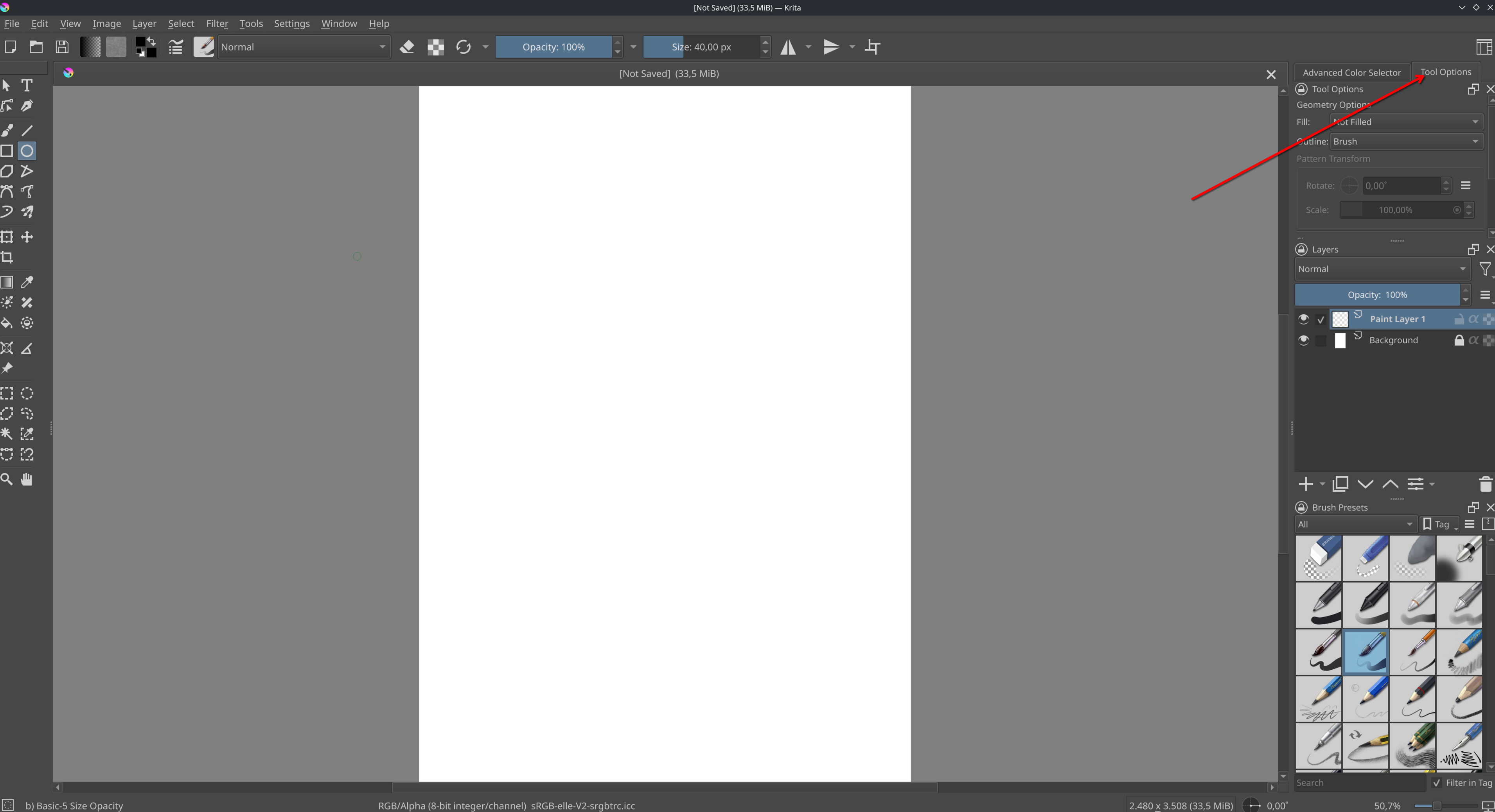The image size is (1495, 812).
Task: Toggle eraser mode in toolbar
Action: (408, 47)
